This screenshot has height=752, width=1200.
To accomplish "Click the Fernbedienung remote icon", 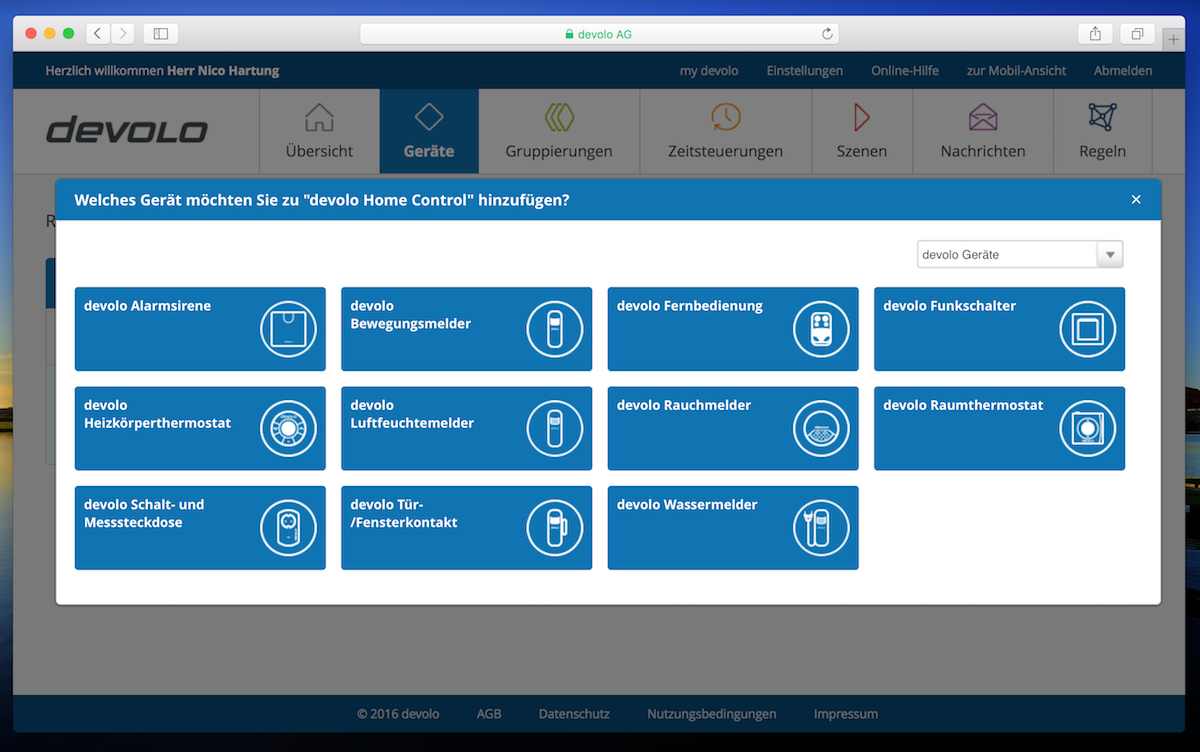I will click(x=822, y=329).
